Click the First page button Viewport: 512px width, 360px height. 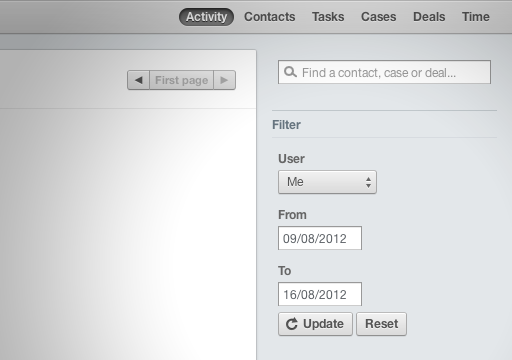181,80
